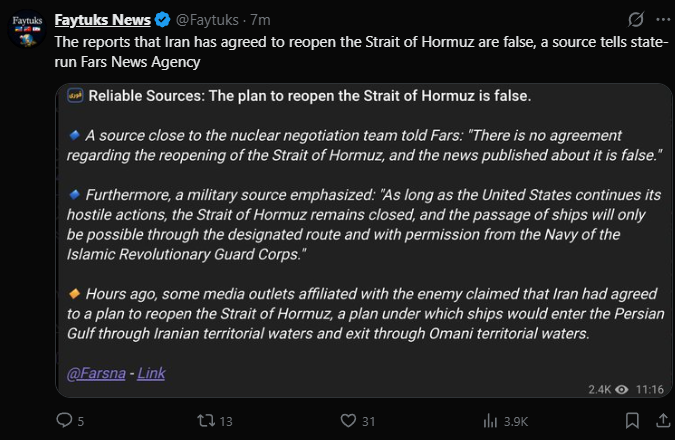The height and width of the screenshot is (440, 675).
Task: Click the 3.9K views count
Action: click(516, 421)
